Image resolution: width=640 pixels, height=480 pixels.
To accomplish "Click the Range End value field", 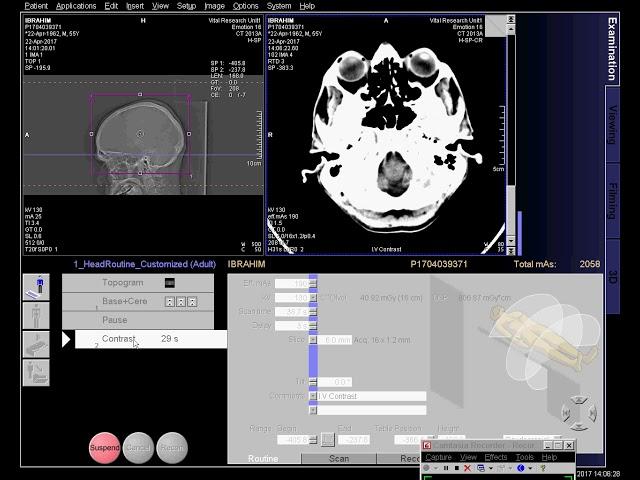I will (x=353, y=440).
